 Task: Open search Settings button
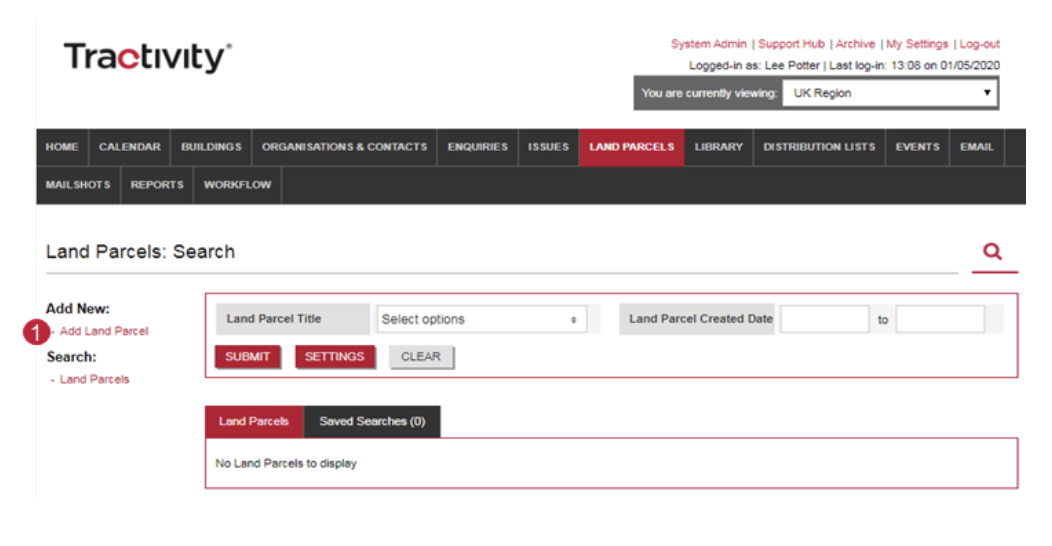[334, 357]
